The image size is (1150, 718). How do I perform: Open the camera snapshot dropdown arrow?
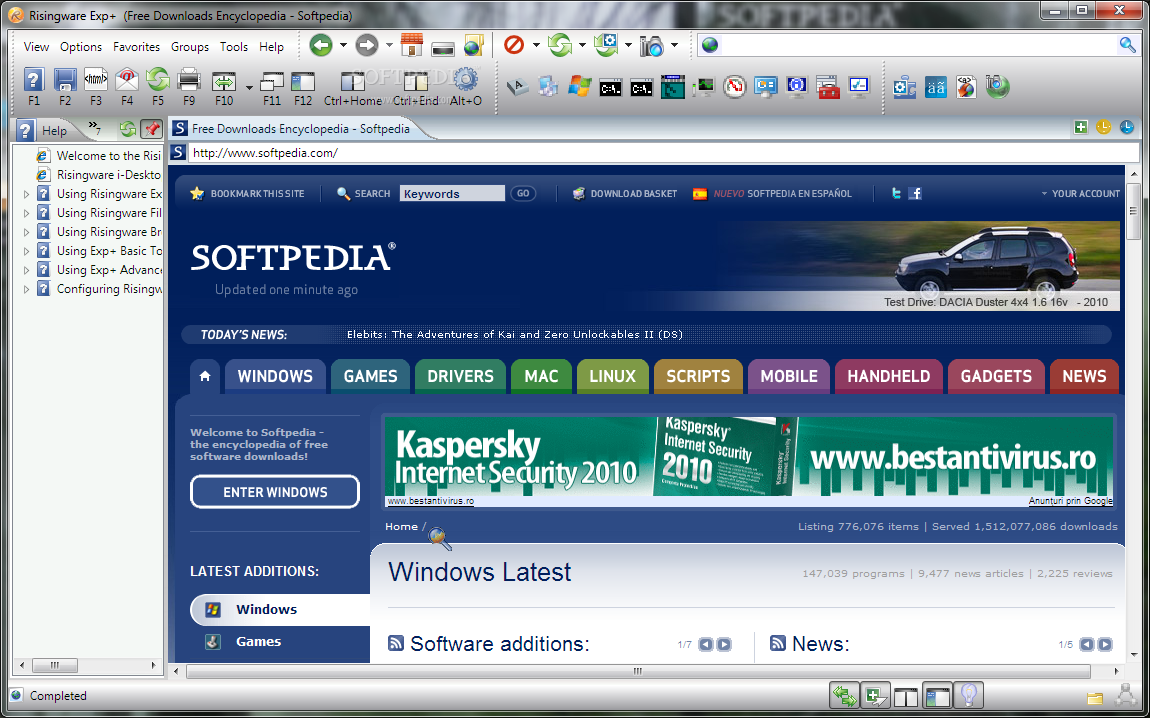(x=674, y=45)
